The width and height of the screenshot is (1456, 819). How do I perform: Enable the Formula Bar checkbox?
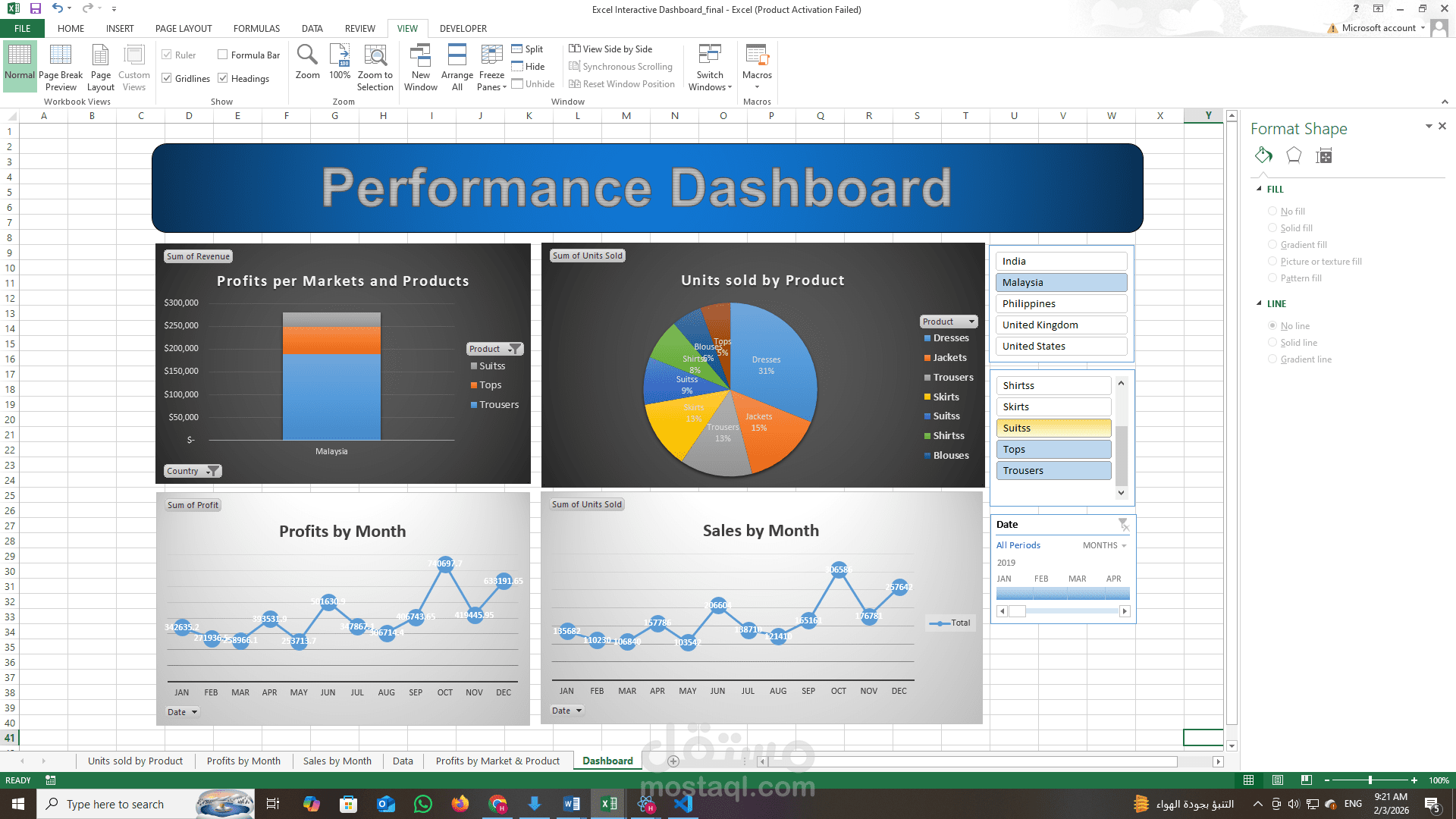click(x=223, y=55)
